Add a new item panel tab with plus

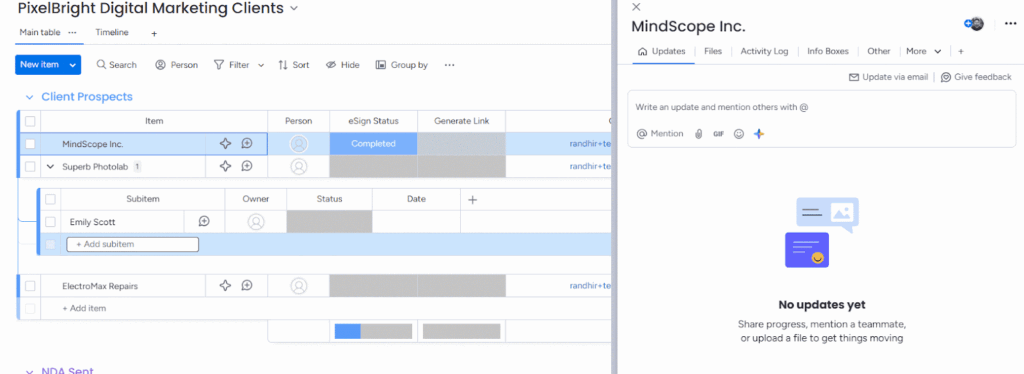(961, 51)
